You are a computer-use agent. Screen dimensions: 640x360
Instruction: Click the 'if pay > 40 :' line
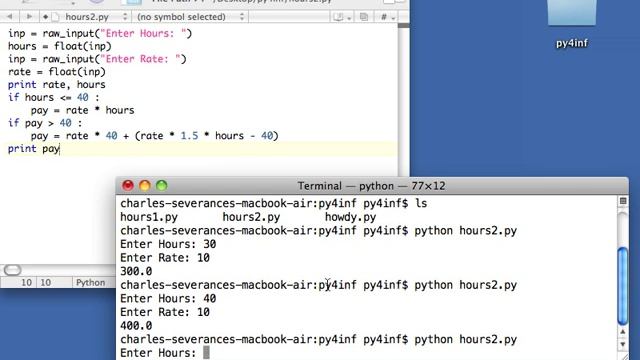click(45, 123)
